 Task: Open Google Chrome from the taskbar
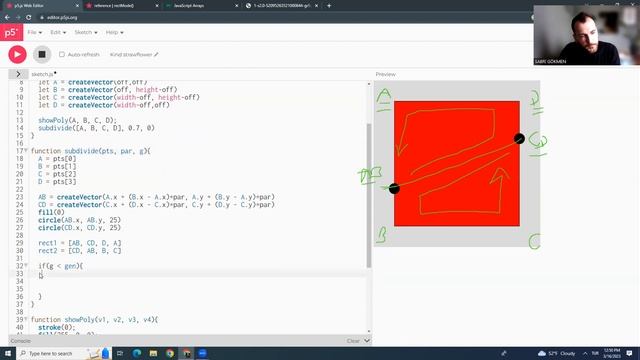(170, 353)
